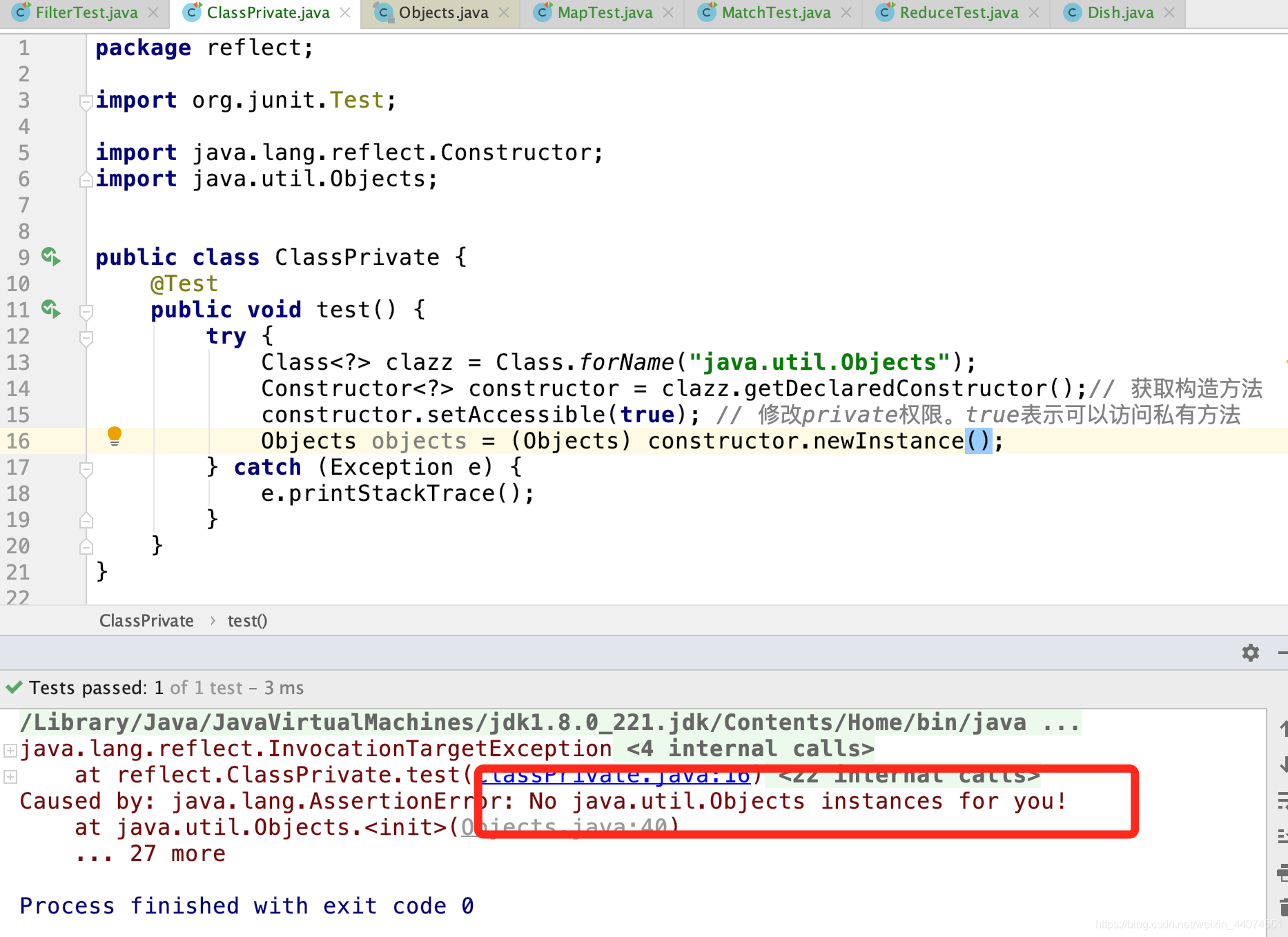This screenshot has height=937, width=1288.
Task: Click the MapTest.java tab file icon
Action: [x=543, y=12]
